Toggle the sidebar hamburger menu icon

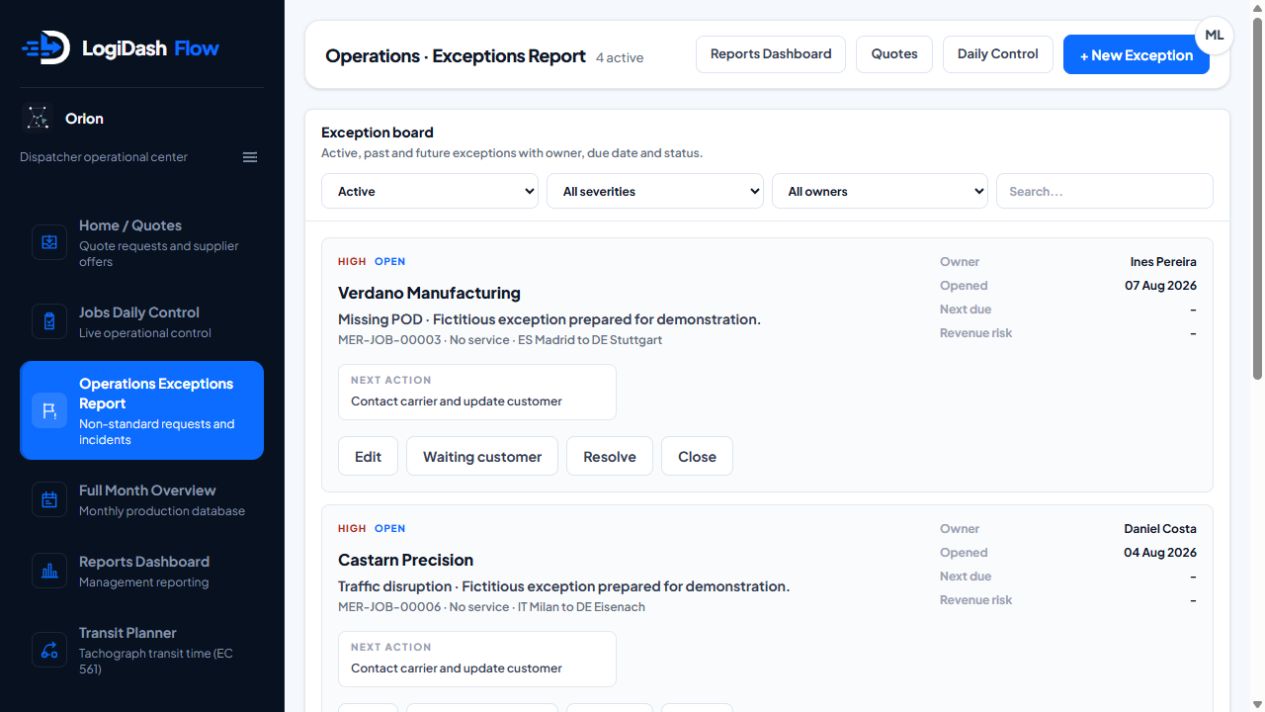click(x=250, y=157)
